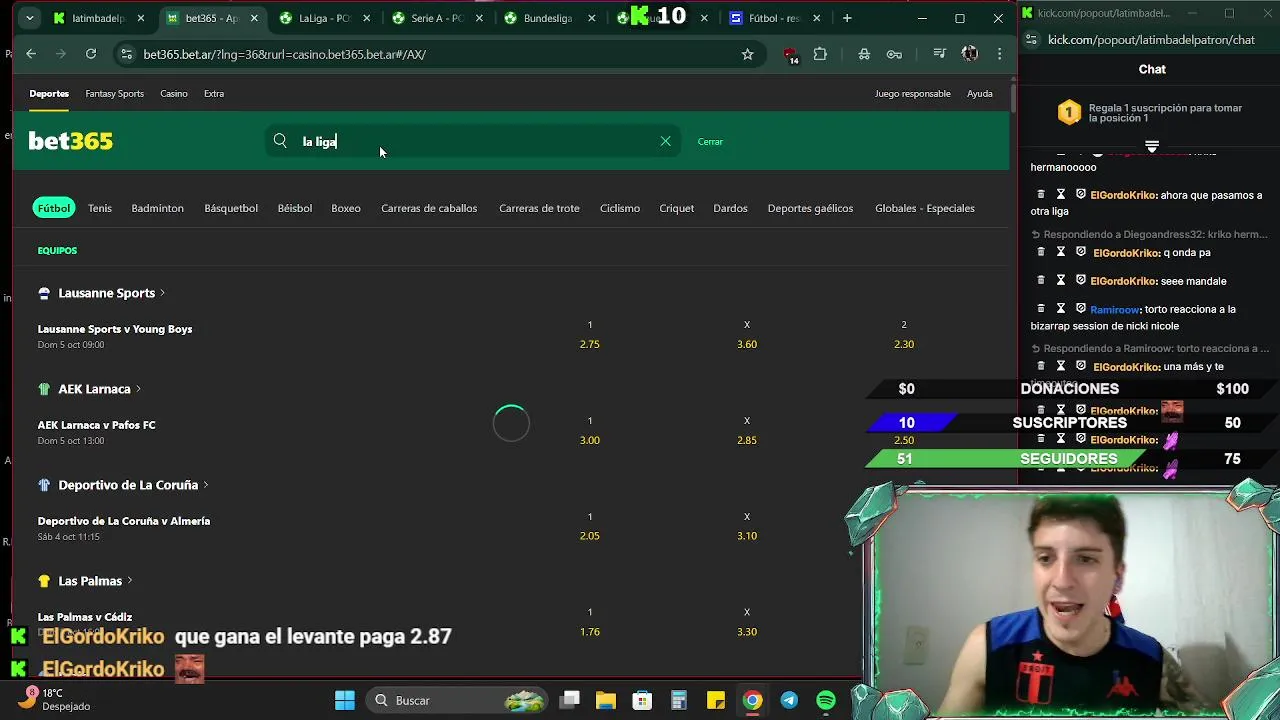Open Lausanne Sports v Young Boys match

click(115, 329)
